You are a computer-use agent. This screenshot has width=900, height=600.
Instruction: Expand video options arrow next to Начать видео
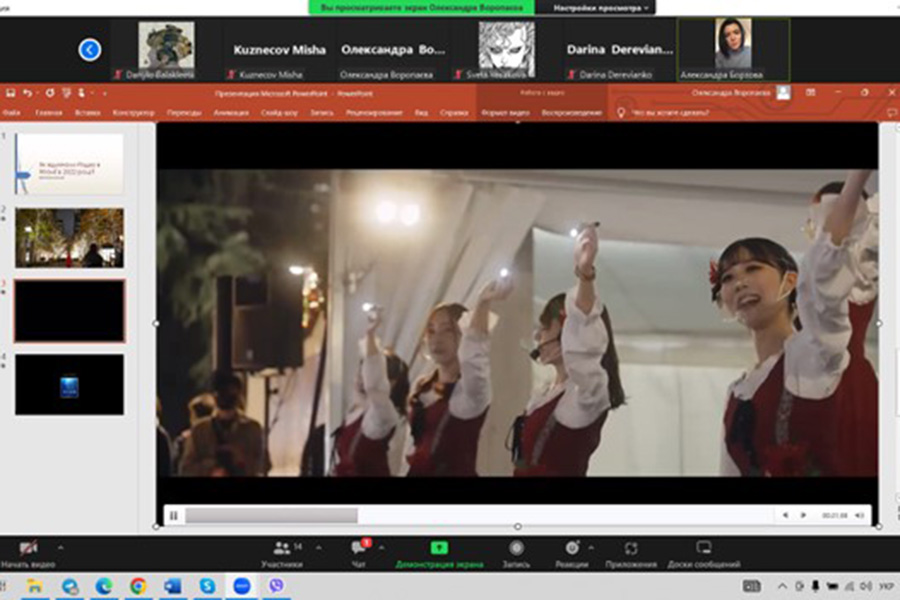click(61, 547)
